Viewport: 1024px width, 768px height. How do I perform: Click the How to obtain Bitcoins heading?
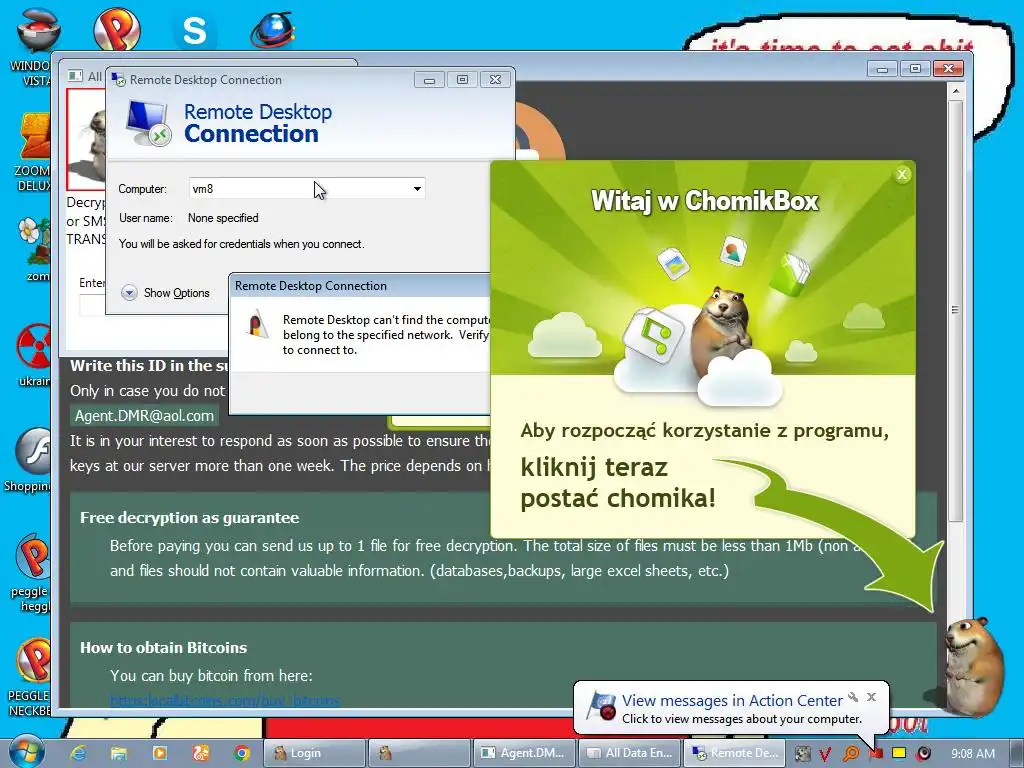pos(163,648)
